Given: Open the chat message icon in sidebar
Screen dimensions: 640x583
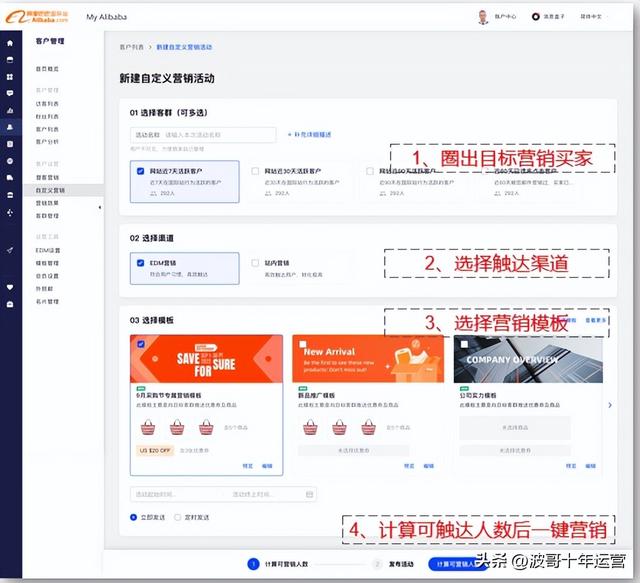Looking at the screenshot, I should click(10, 93).
